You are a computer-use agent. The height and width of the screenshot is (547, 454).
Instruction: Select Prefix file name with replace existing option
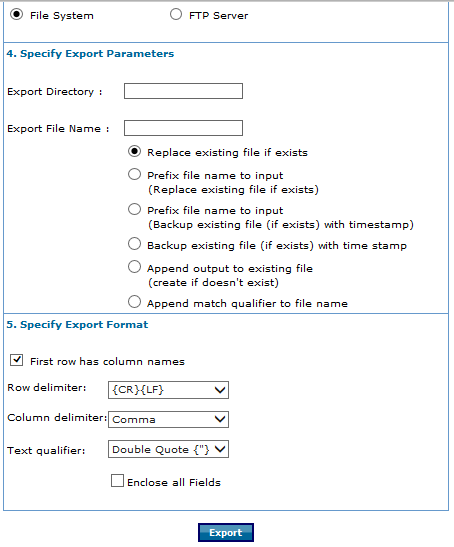[x=134, y=174]
